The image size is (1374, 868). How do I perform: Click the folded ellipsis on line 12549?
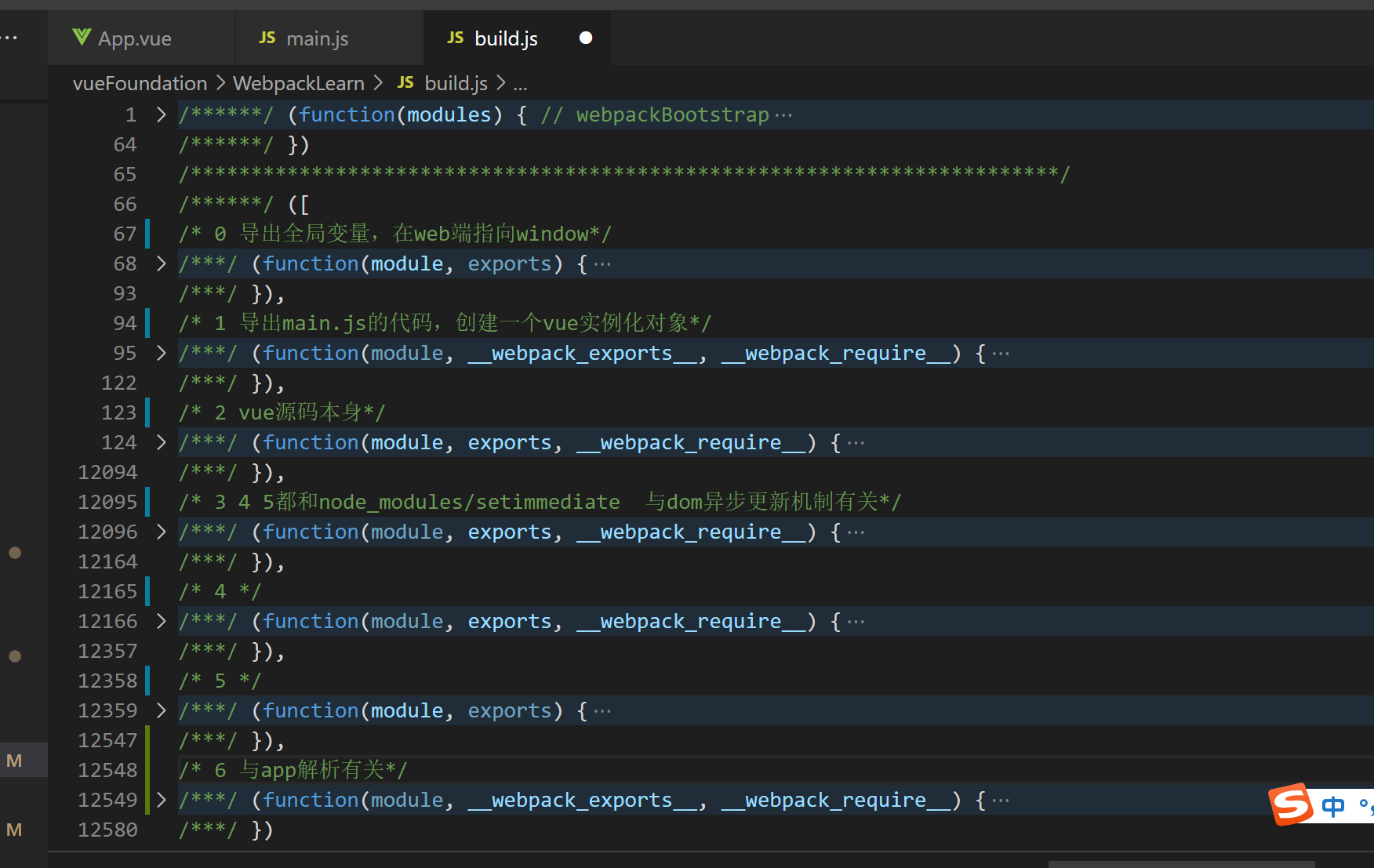(x=1001, y=801)
